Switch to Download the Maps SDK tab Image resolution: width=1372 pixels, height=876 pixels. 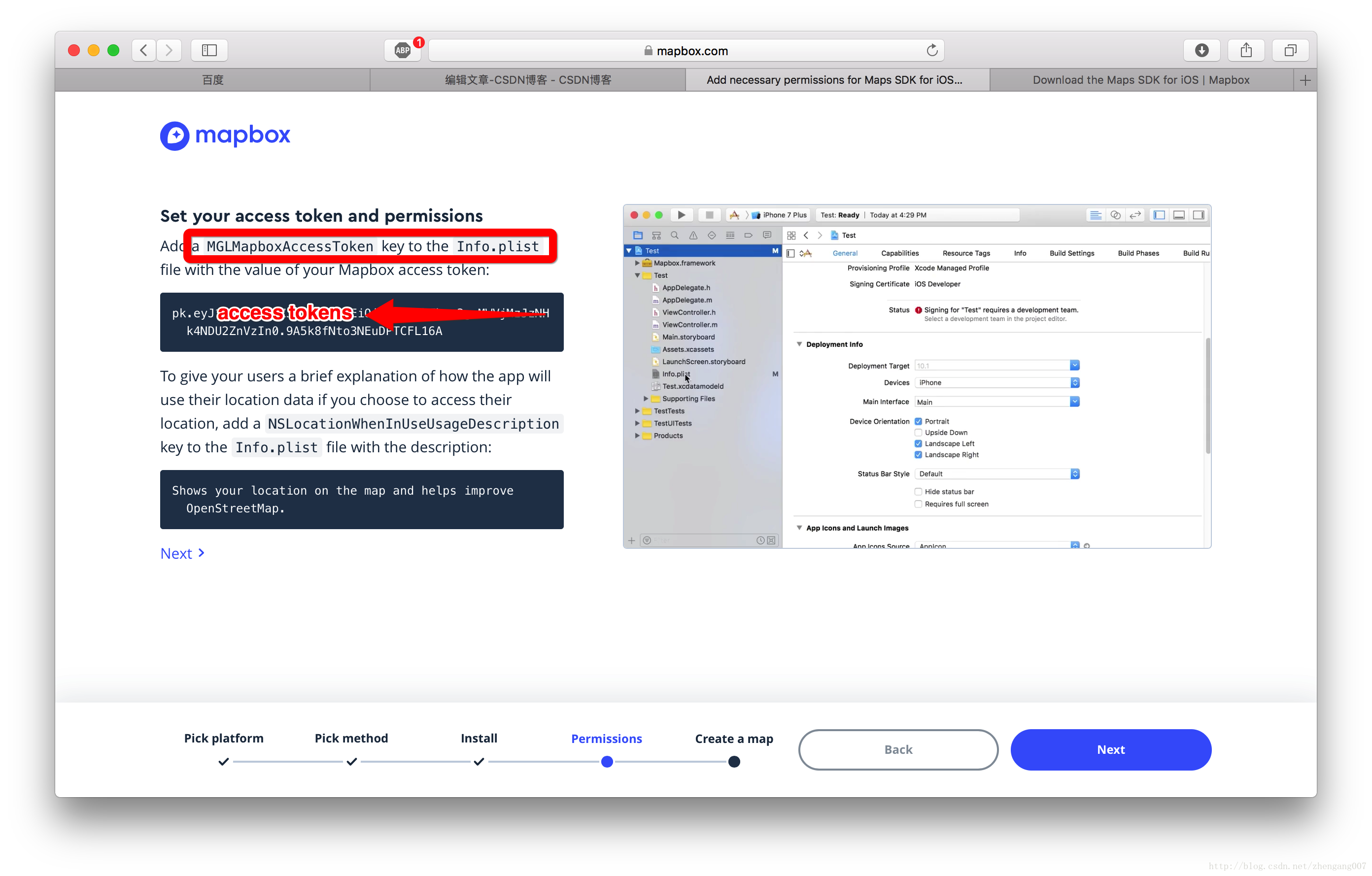tap(1141, 80)
